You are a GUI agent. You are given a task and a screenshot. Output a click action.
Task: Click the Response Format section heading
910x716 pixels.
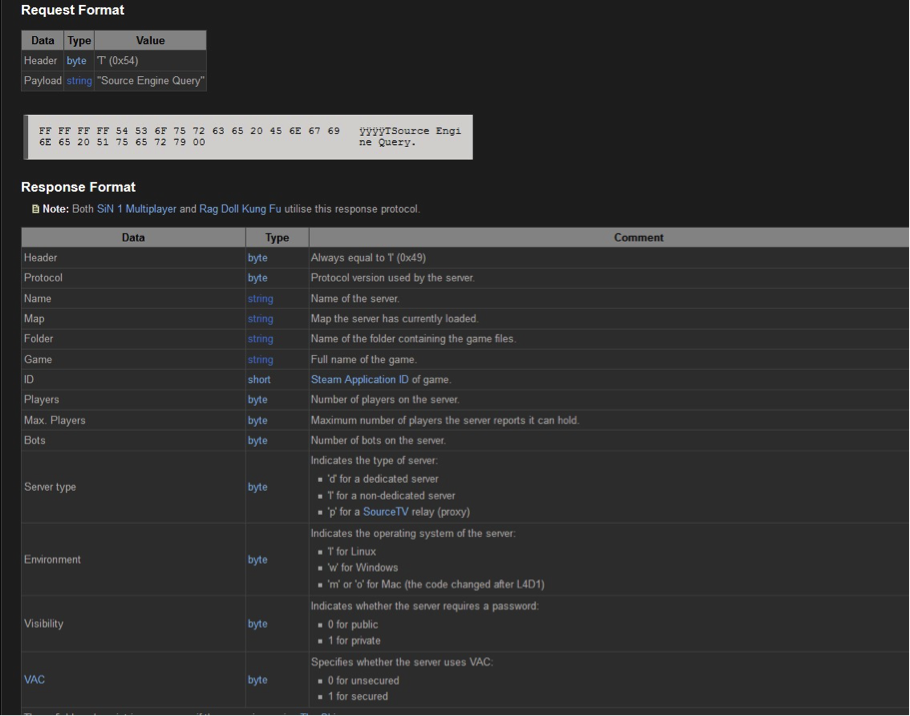[x=78, y=187]
